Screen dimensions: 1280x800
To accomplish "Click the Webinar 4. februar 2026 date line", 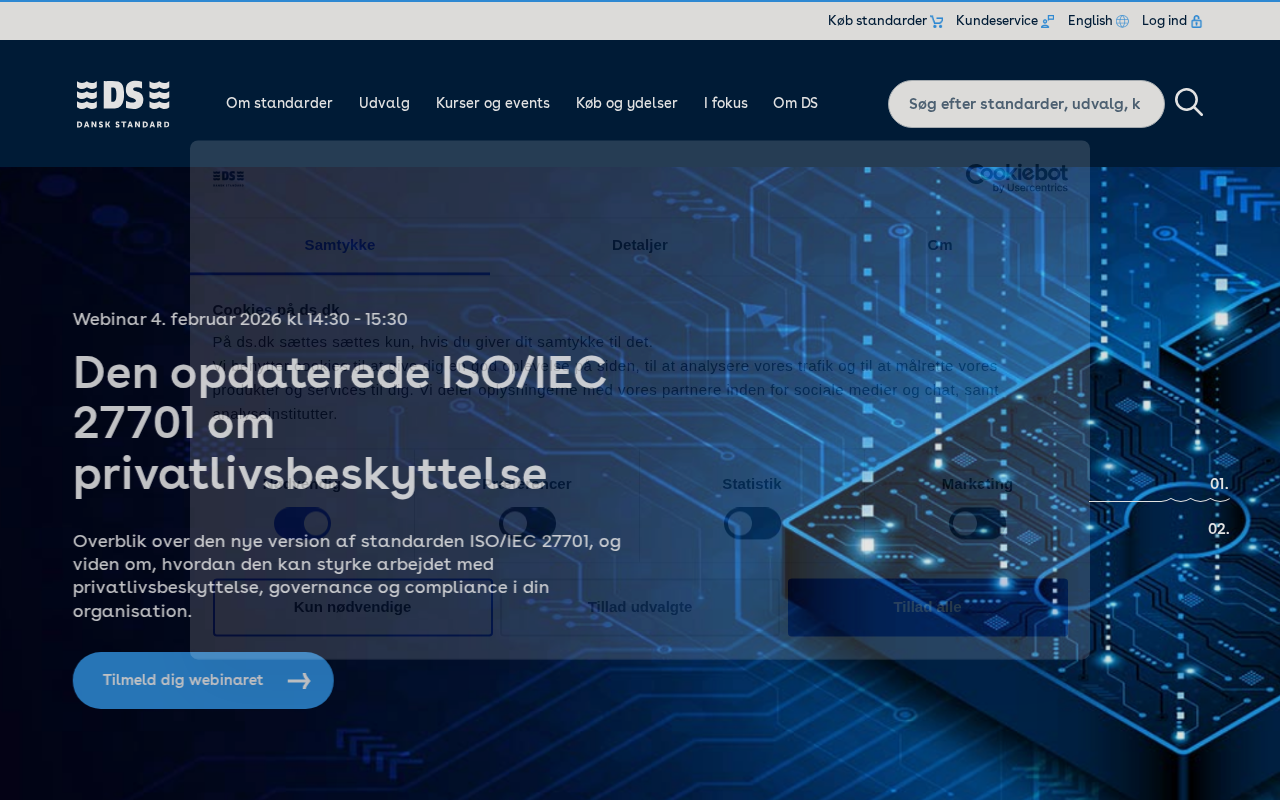I will [x=240, y=319].
